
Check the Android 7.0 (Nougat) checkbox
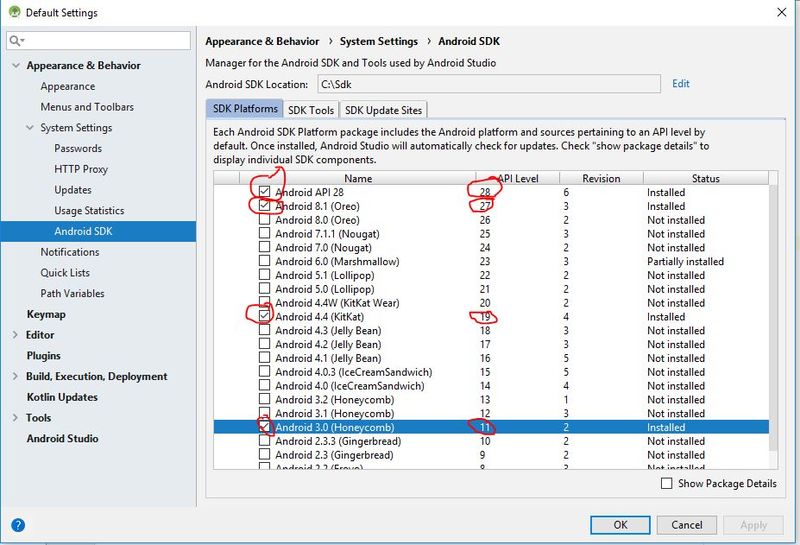[x=264, y=246]
